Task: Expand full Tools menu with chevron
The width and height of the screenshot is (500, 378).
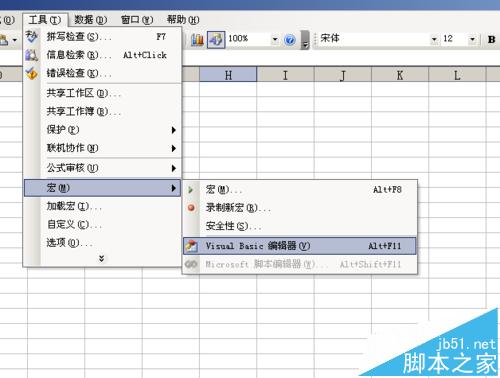Action: tap(102, 259)
